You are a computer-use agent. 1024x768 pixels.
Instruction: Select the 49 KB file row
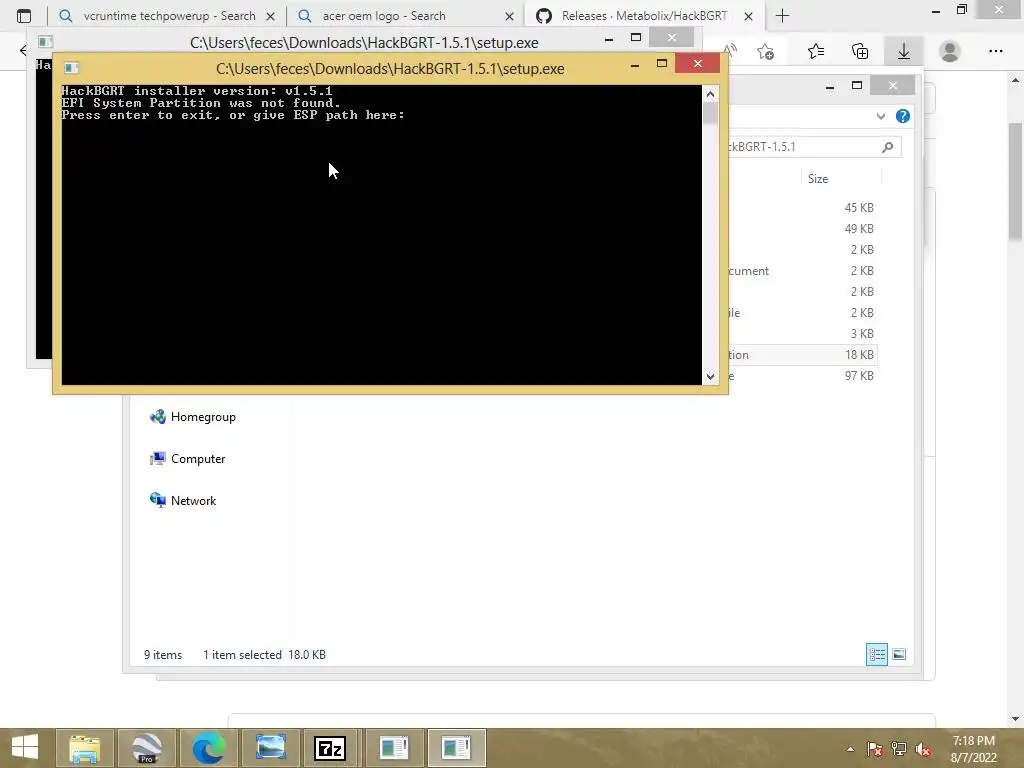pyautogui.click(x=803, y=229)
